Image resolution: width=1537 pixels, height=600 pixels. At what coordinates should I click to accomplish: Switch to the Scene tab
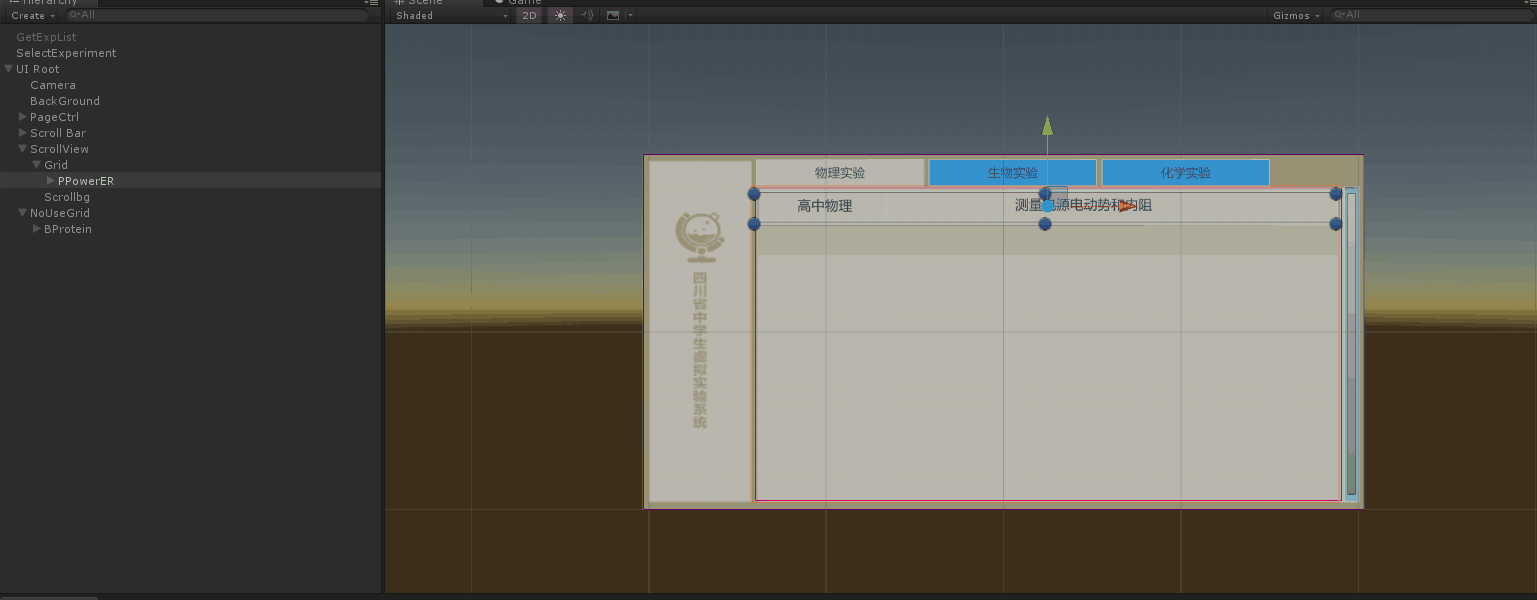[x=433, y=3]
